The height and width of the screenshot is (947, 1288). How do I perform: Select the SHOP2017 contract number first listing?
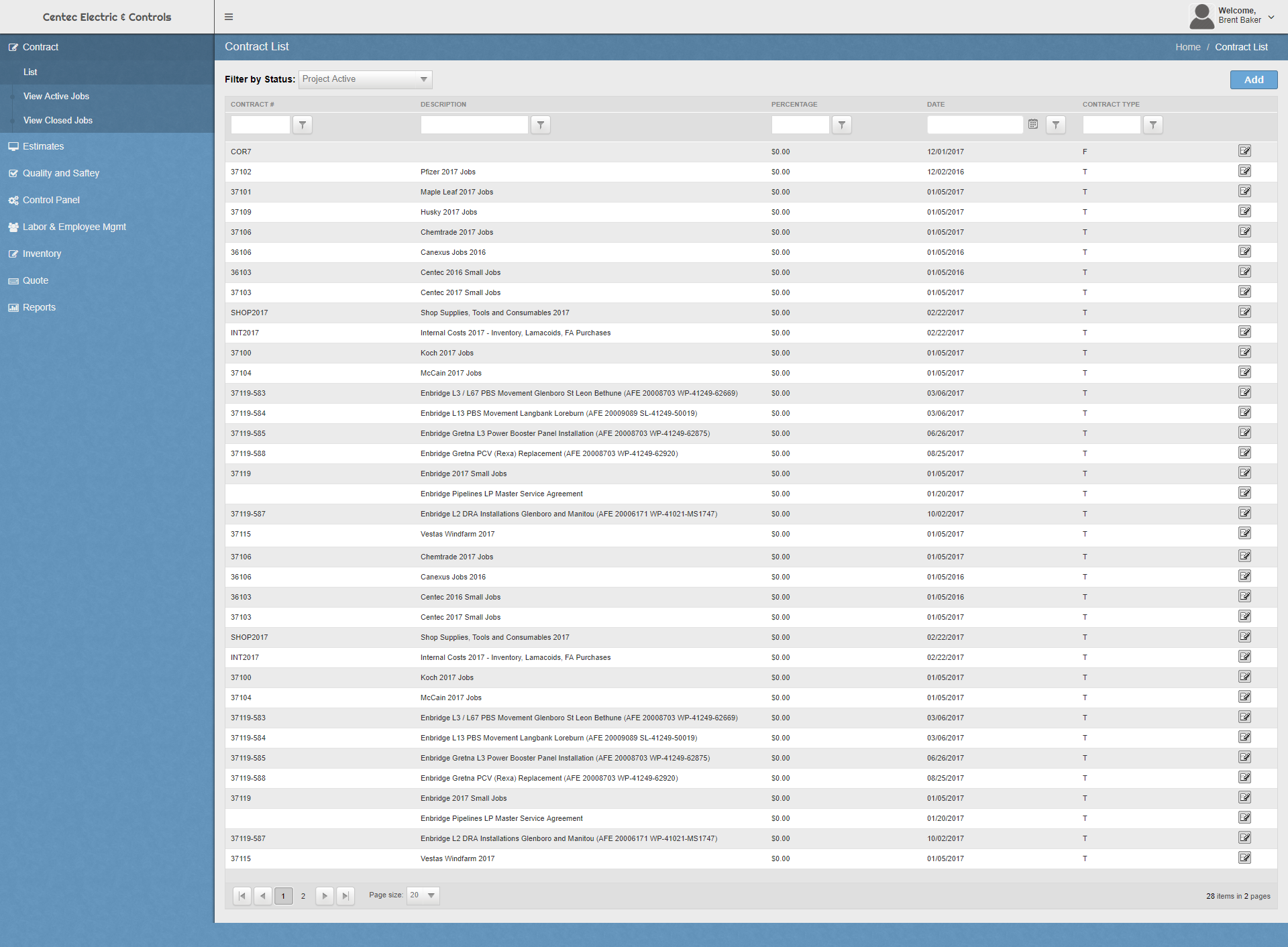pyautogui.click(x=249, y=313)
